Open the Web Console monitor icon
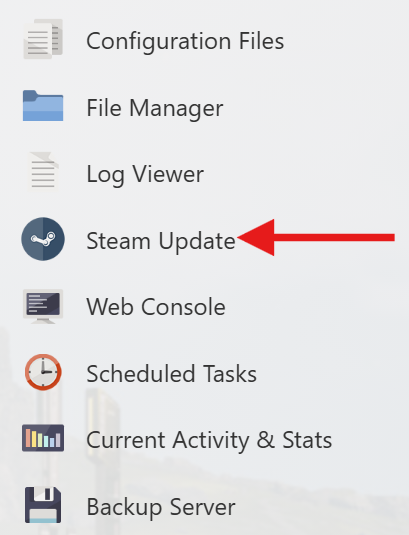 43,306
